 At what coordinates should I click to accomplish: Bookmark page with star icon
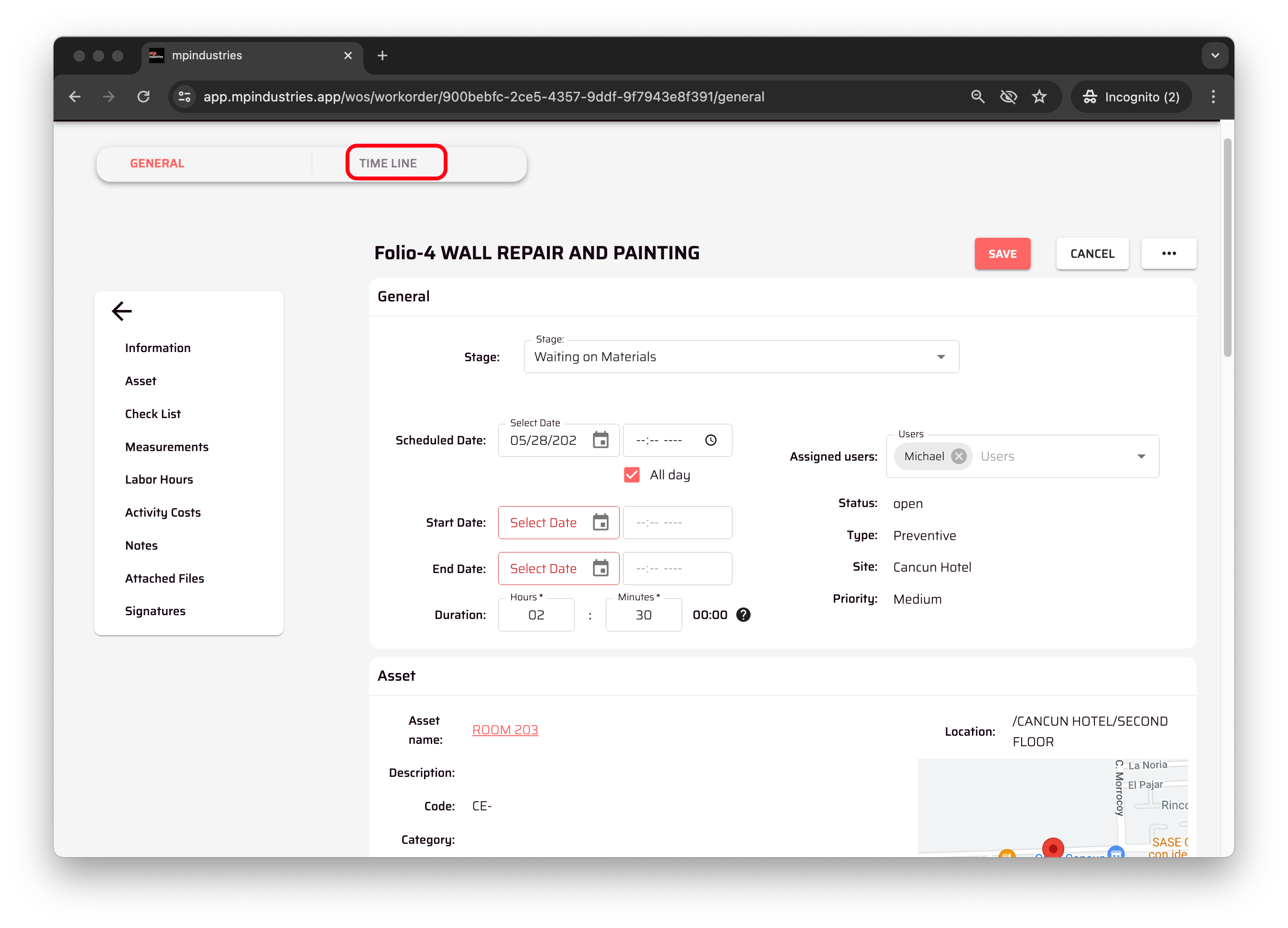click(x=1039, y=97)
